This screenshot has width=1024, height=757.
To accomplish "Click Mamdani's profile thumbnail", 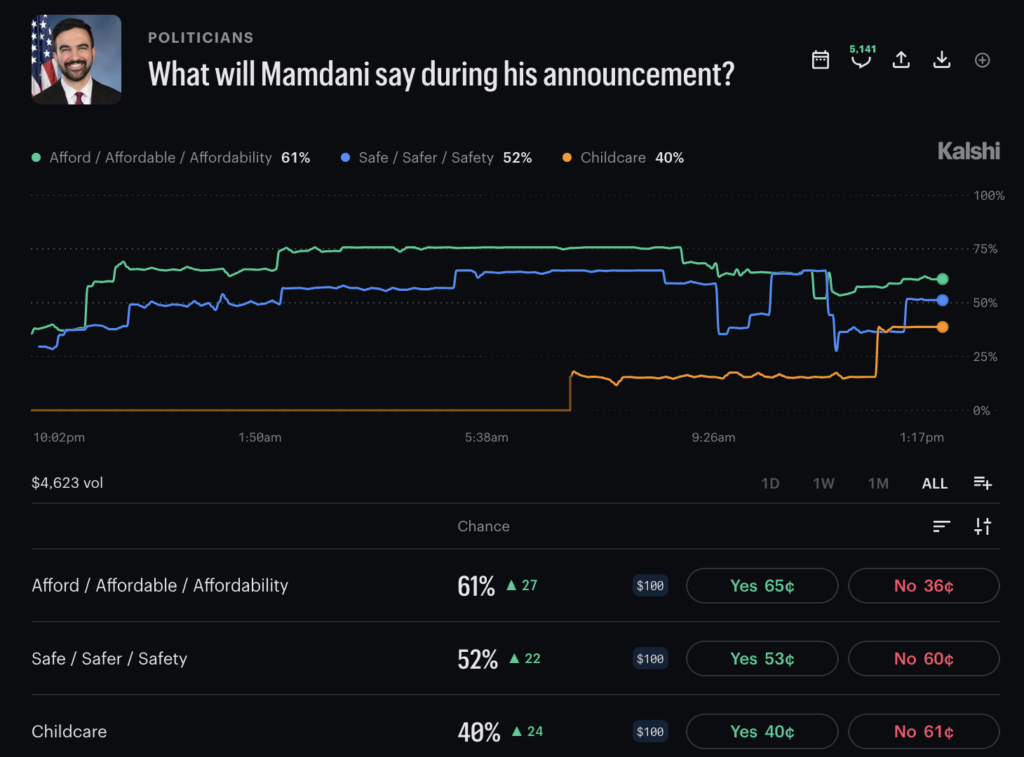I will tap(76, 59).
